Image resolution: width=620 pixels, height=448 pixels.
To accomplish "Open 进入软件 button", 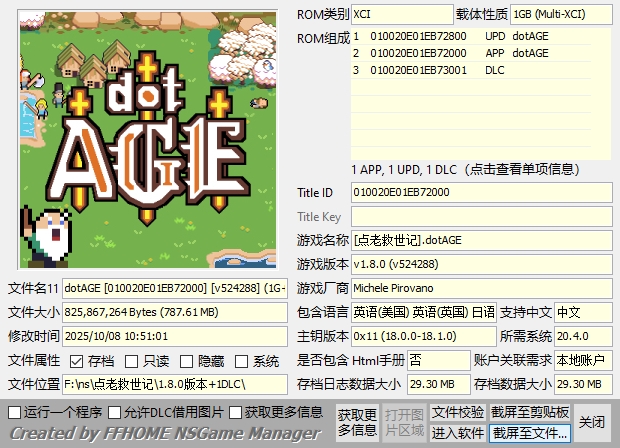I will tap(458, 433).
